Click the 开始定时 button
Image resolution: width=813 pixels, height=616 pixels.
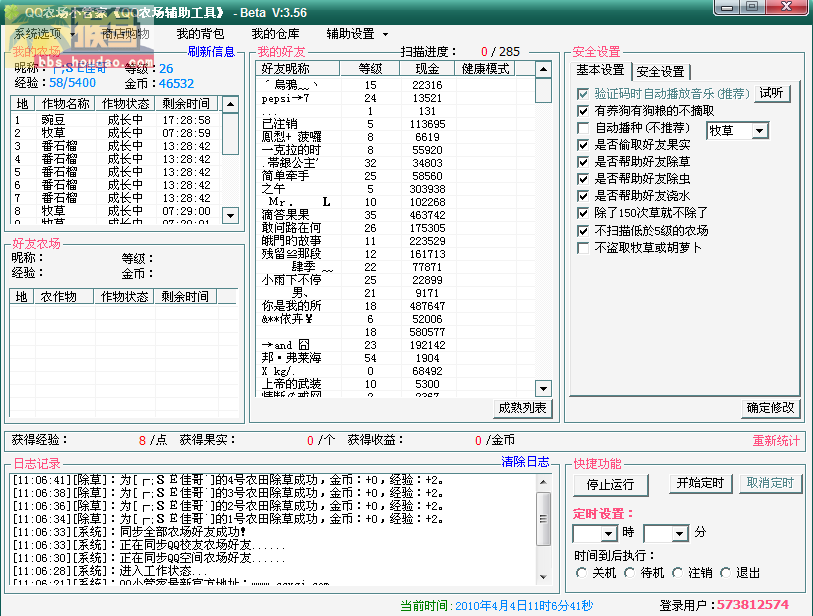[700, 483]
